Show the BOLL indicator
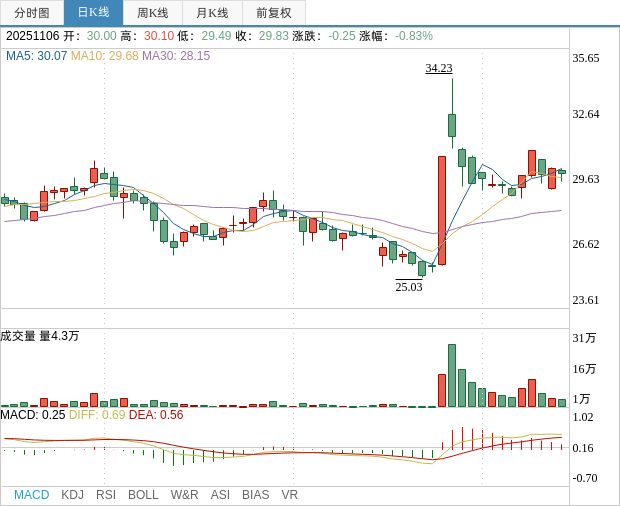 click(143, 495)
